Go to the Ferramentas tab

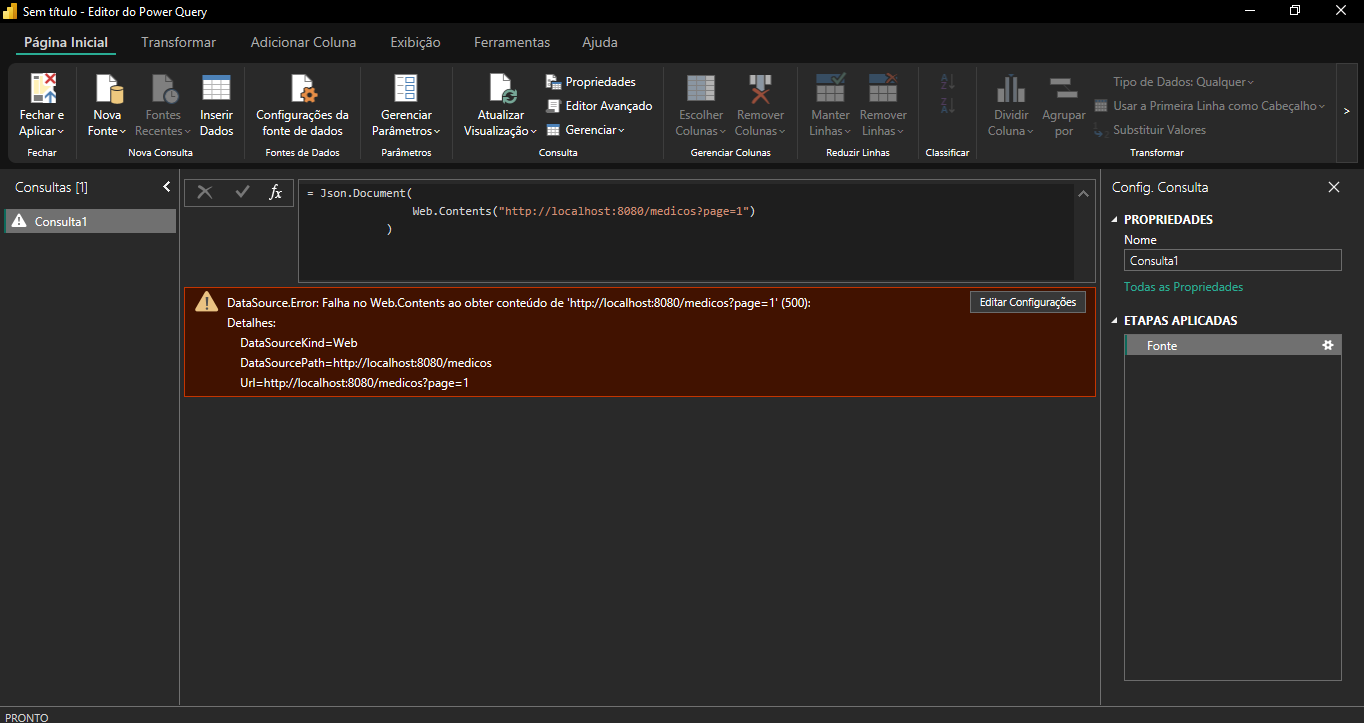[x=512, y=43]
